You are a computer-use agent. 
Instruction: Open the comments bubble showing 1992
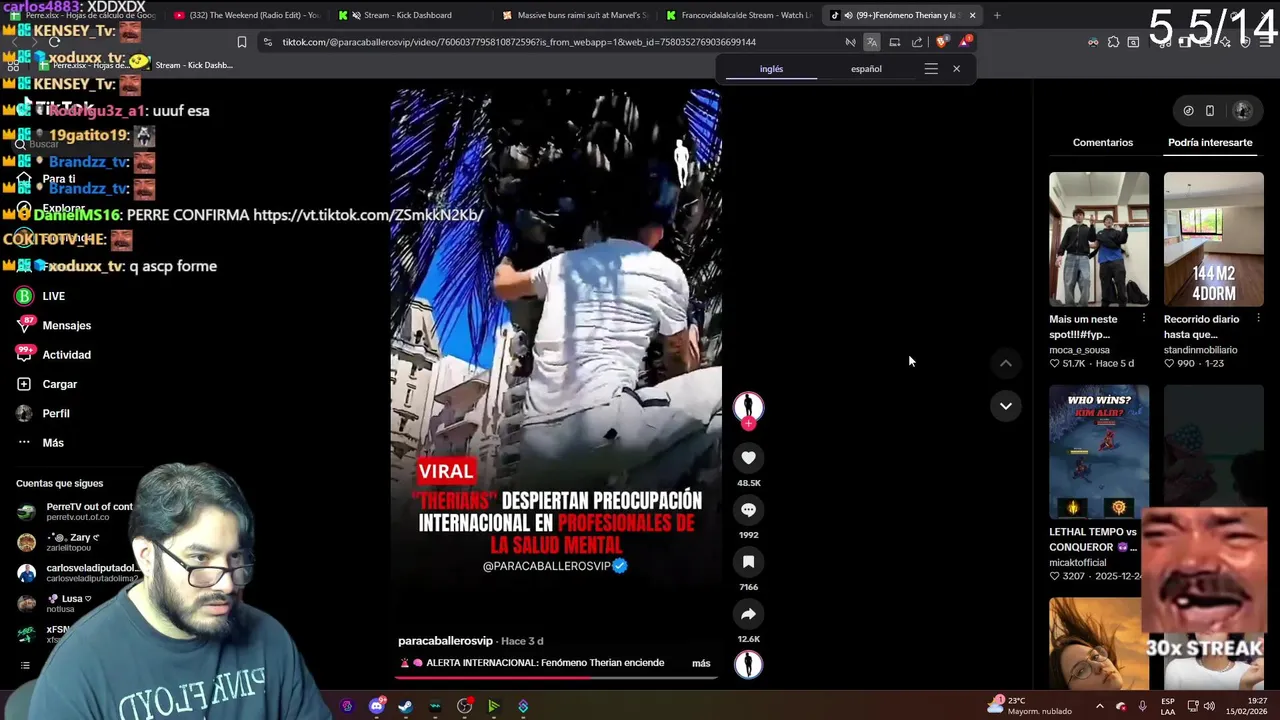[748, 509]
